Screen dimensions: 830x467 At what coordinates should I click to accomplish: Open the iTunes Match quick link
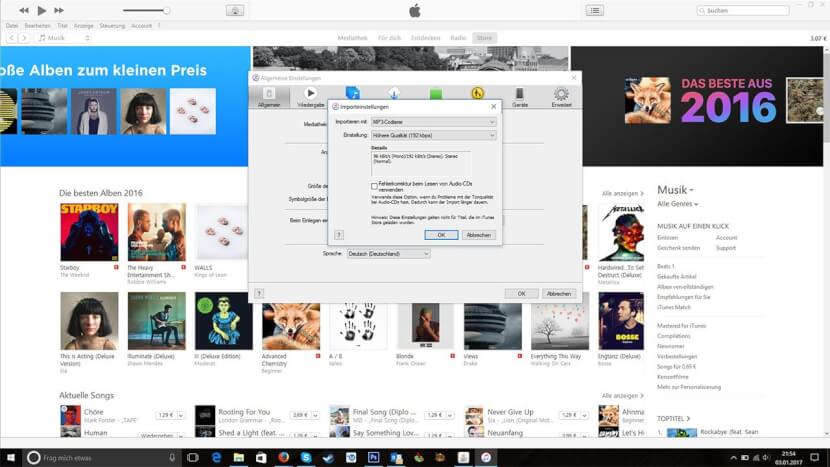[x=674, y=307]
